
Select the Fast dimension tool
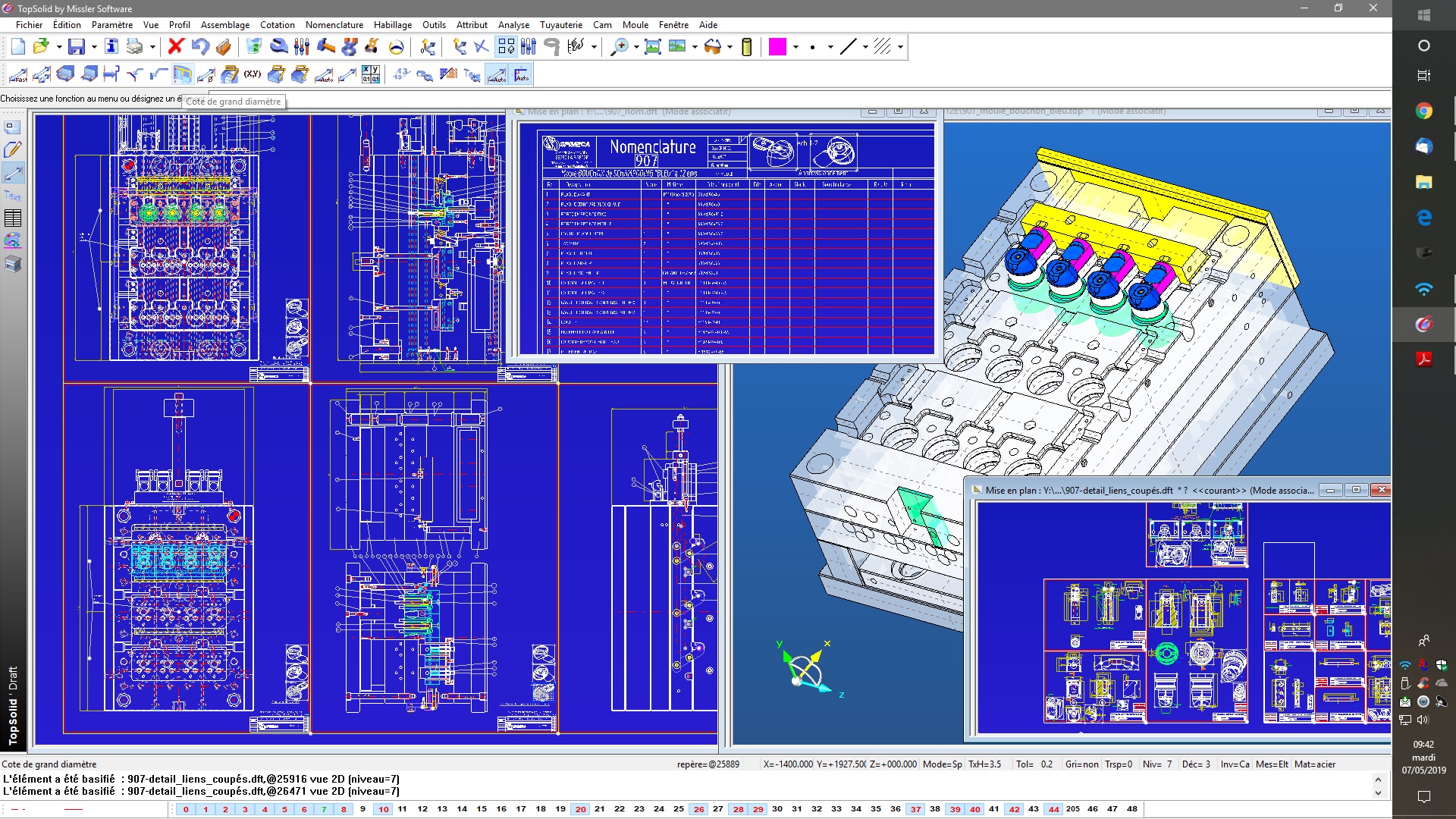tap(18, 74)
